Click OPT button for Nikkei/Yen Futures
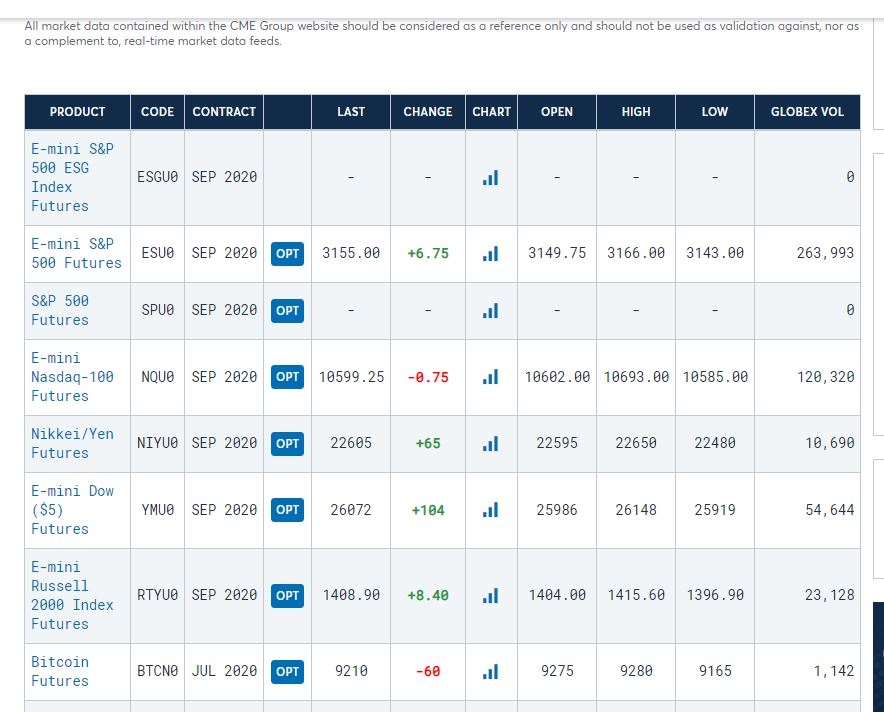Viewport: 884px width, 712px height. tap(287, 444)
